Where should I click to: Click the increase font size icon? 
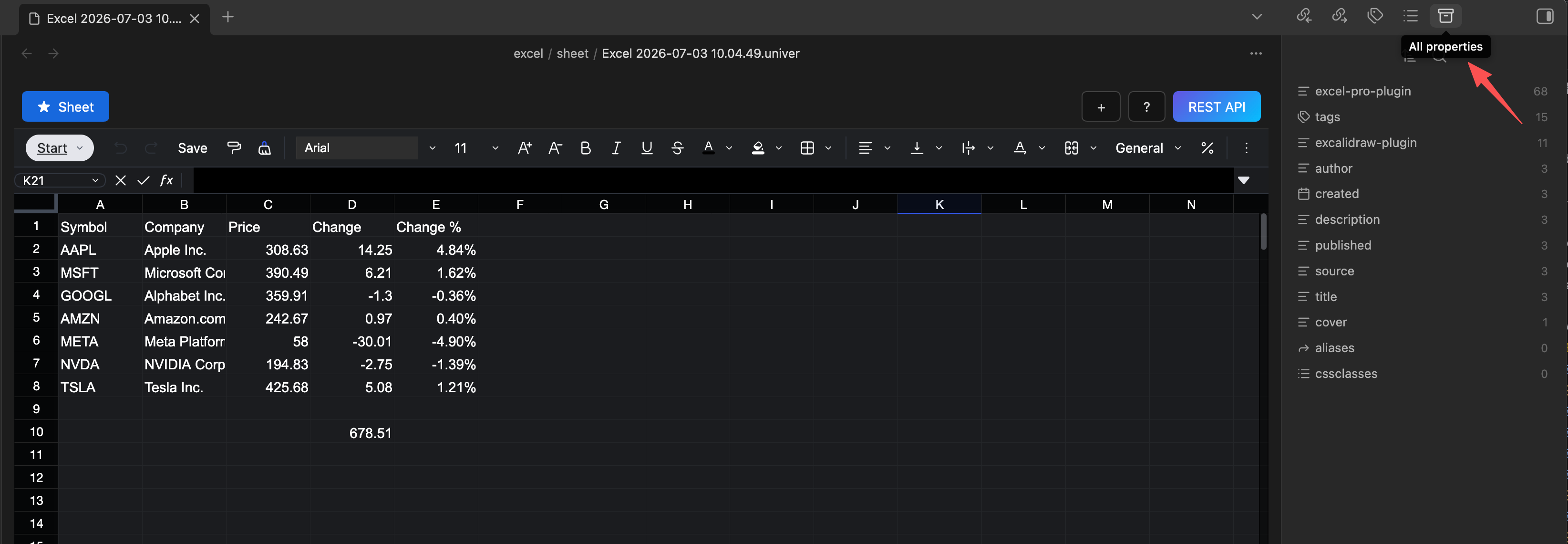[x=524, y=148]
